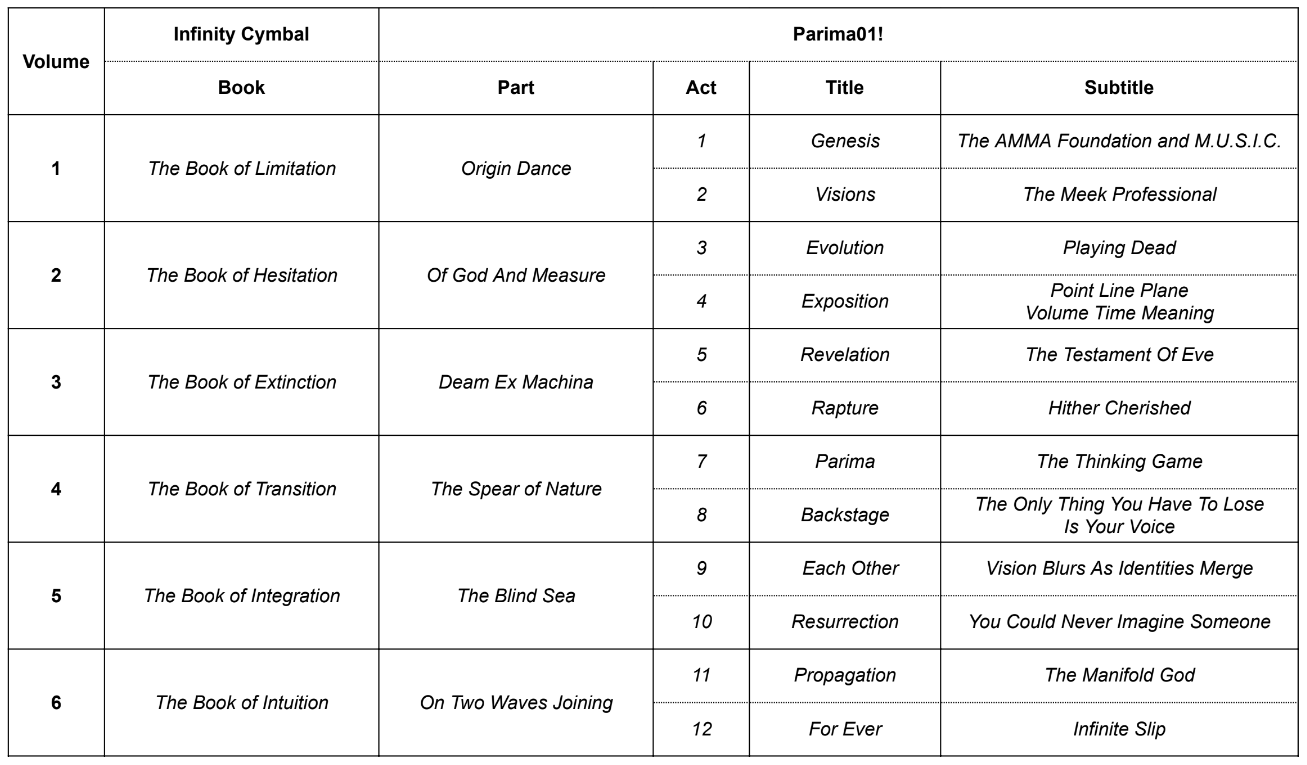
Task: Click the Parima01! header cell
Action: [x=838, y=34]
